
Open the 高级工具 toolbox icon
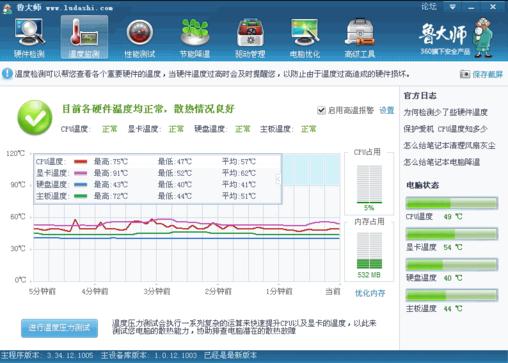coord(360,38)
